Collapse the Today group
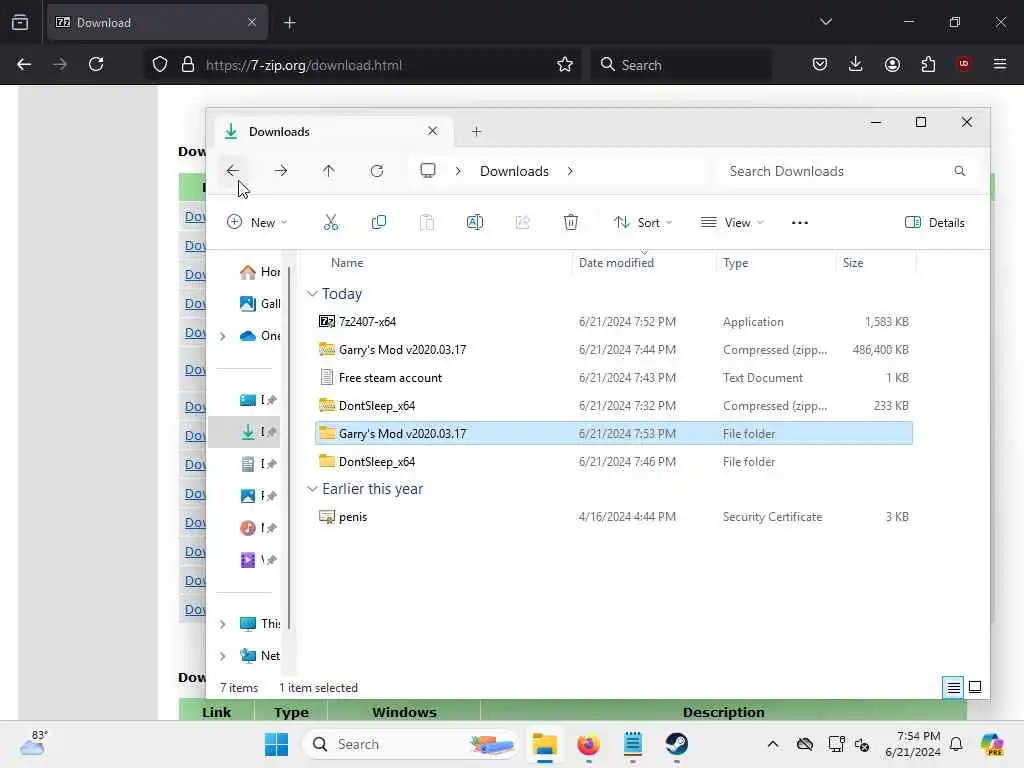The height and width of the screenshot is (768, 1024). pos(312,294)
